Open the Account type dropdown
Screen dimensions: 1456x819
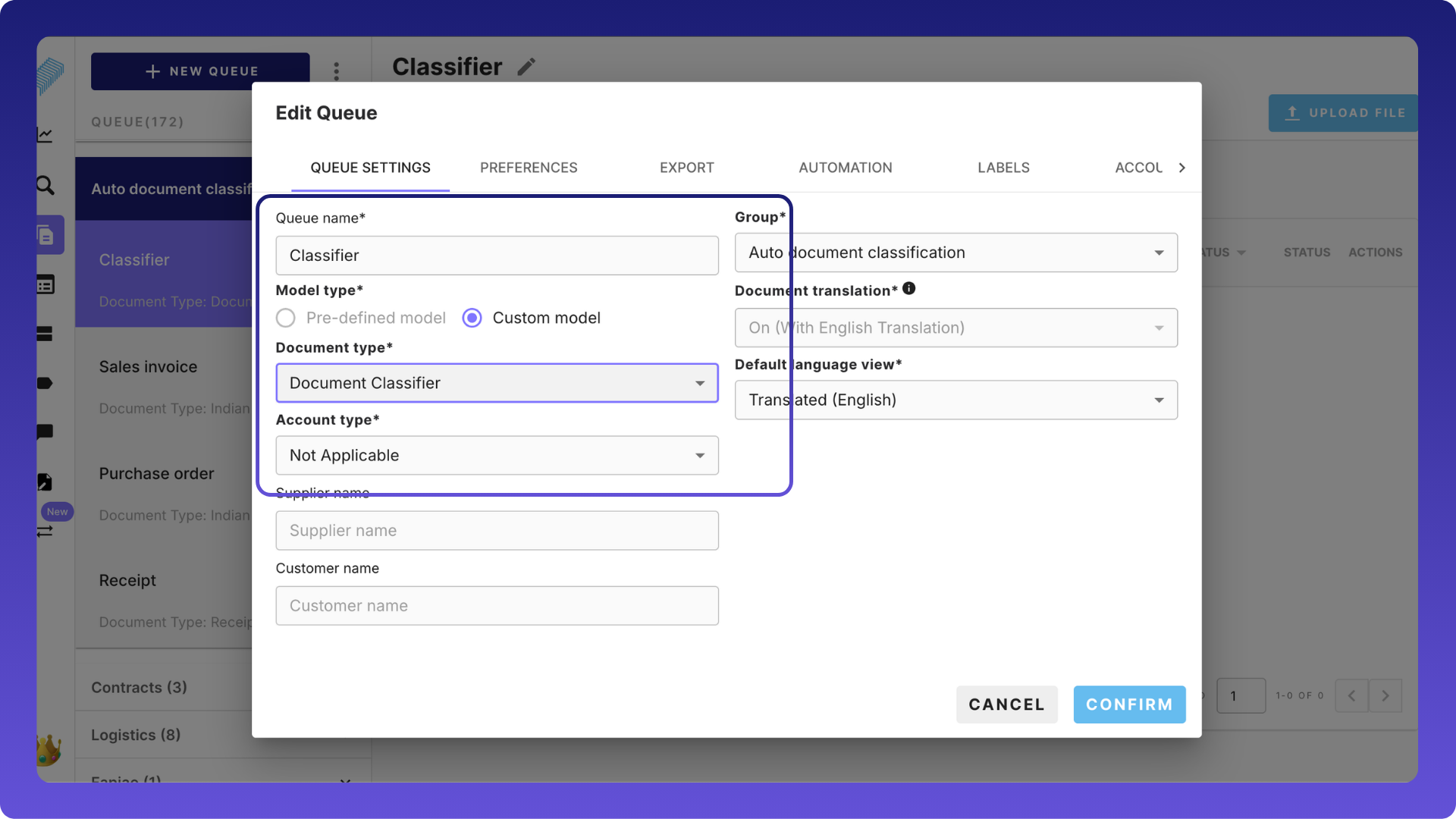click(x=497, y=455)
